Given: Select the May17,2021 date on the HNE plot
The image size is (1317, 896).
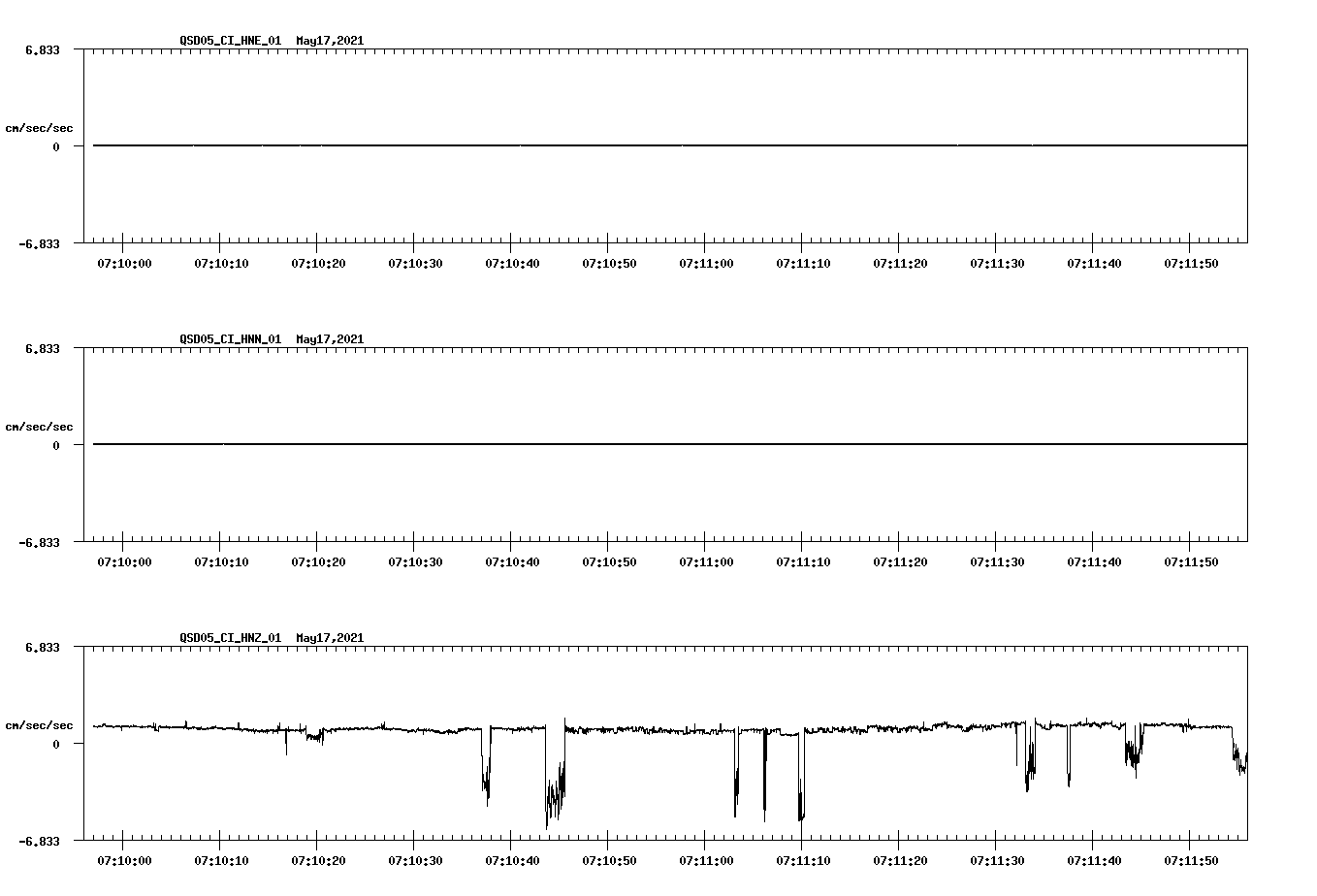Looking at the screenshot, I should [x=330, y=42].
